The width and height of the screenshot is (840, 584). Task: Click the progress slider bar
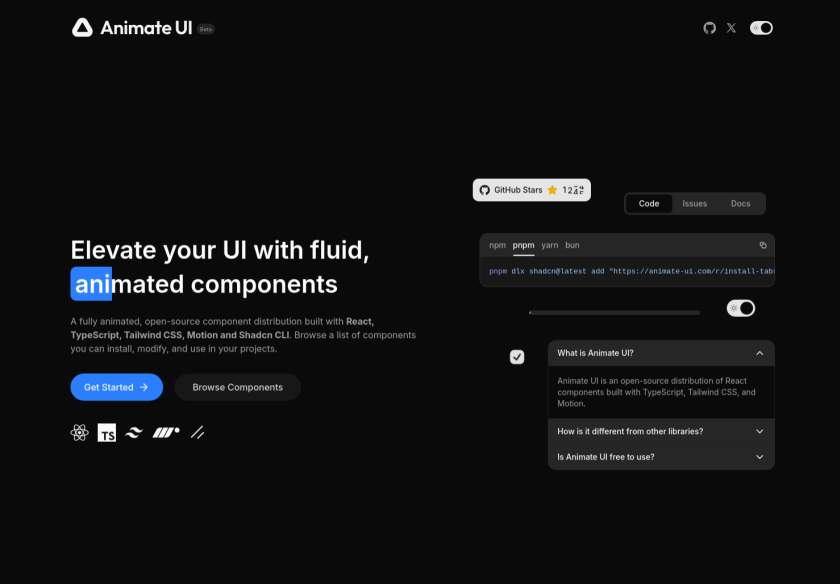pyautogui.click(x=614, y=312)
